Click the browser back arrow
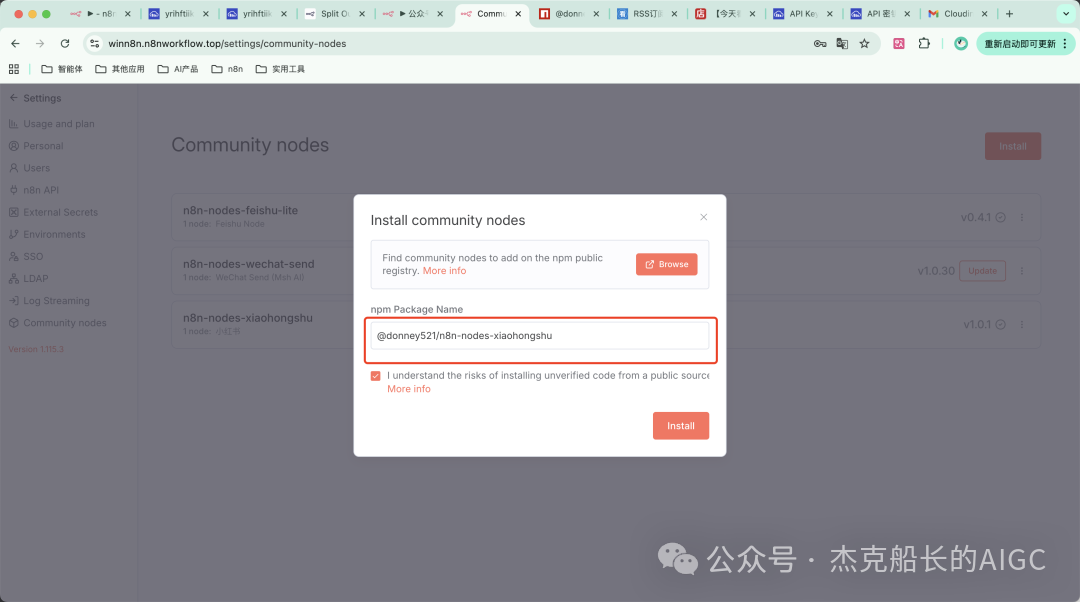 tap(15, 43)
